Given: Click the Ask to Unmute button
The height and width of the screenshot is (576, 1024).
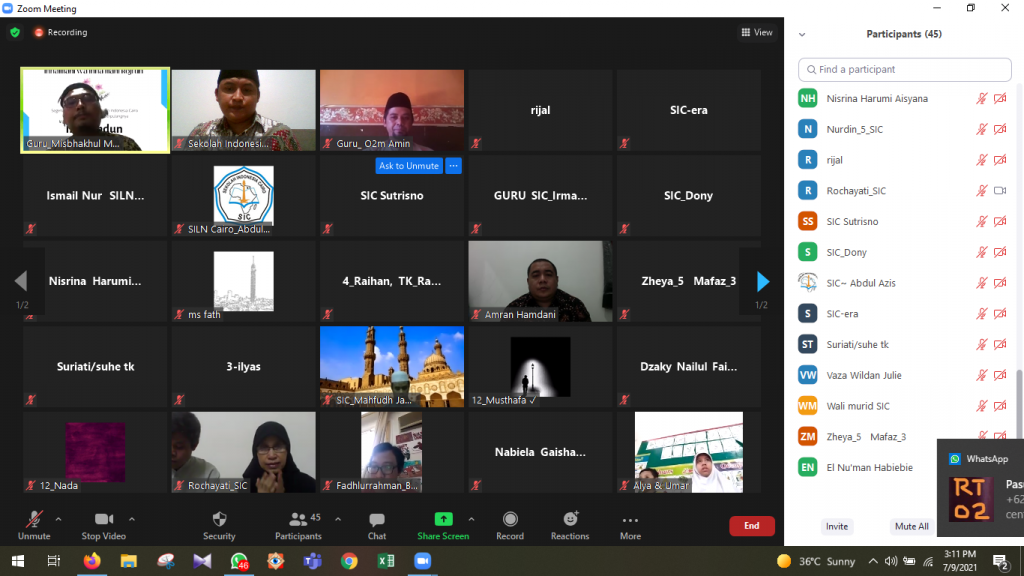Looking at the screenshot, I should [408, 166].
